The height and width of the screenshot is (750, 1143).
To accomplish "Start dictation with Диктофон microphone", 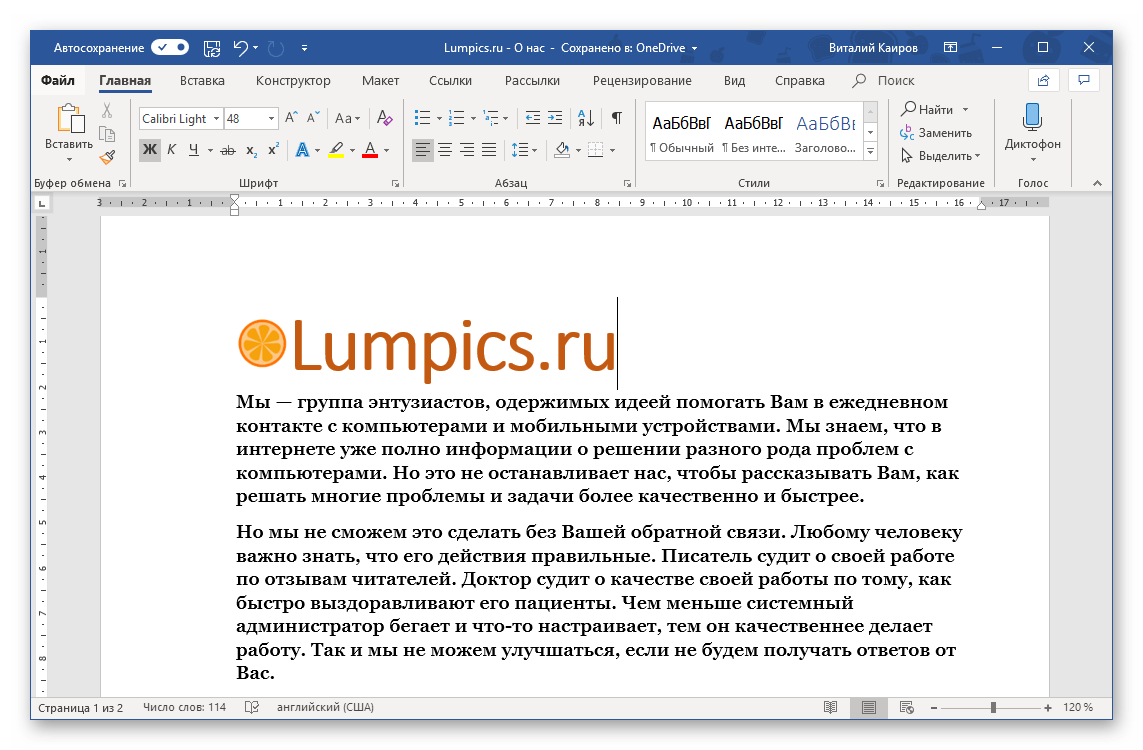I will 1032,124.
